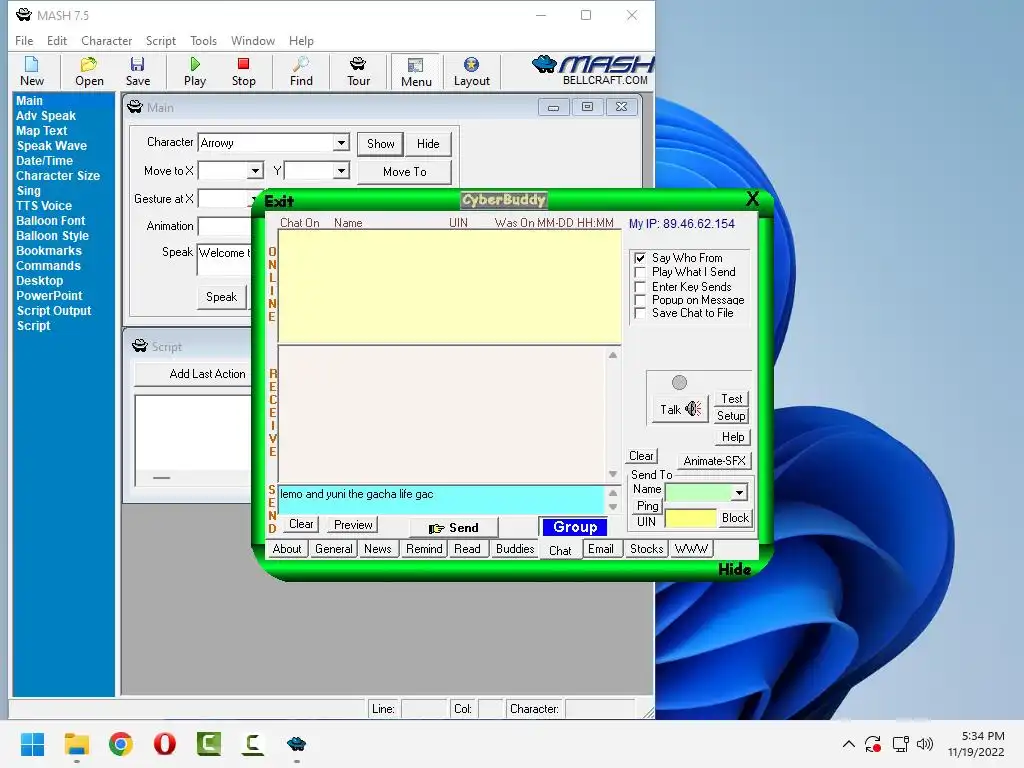Image resolution: width=1024 pixels, height=768 pixels.
Task: Click the MASH icon in Script window title
Action: point(140,346)
